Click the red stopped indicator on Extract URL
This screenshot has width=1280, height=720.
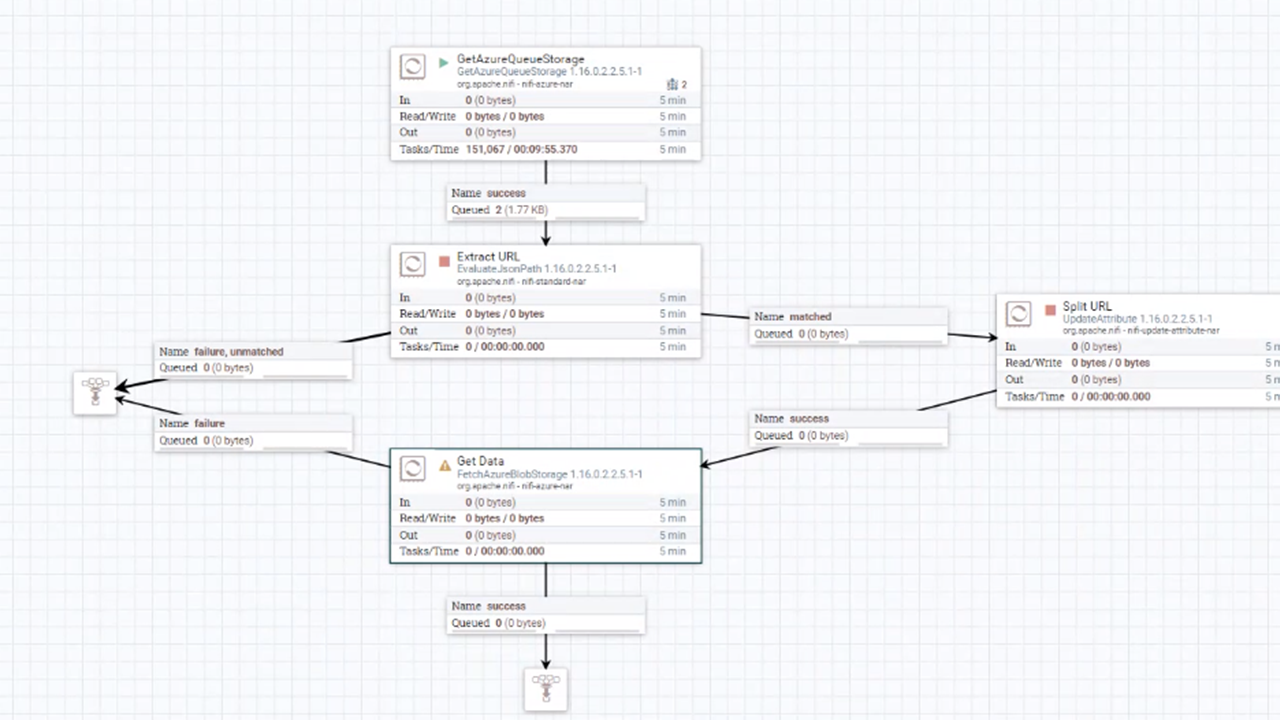[444, 261]
